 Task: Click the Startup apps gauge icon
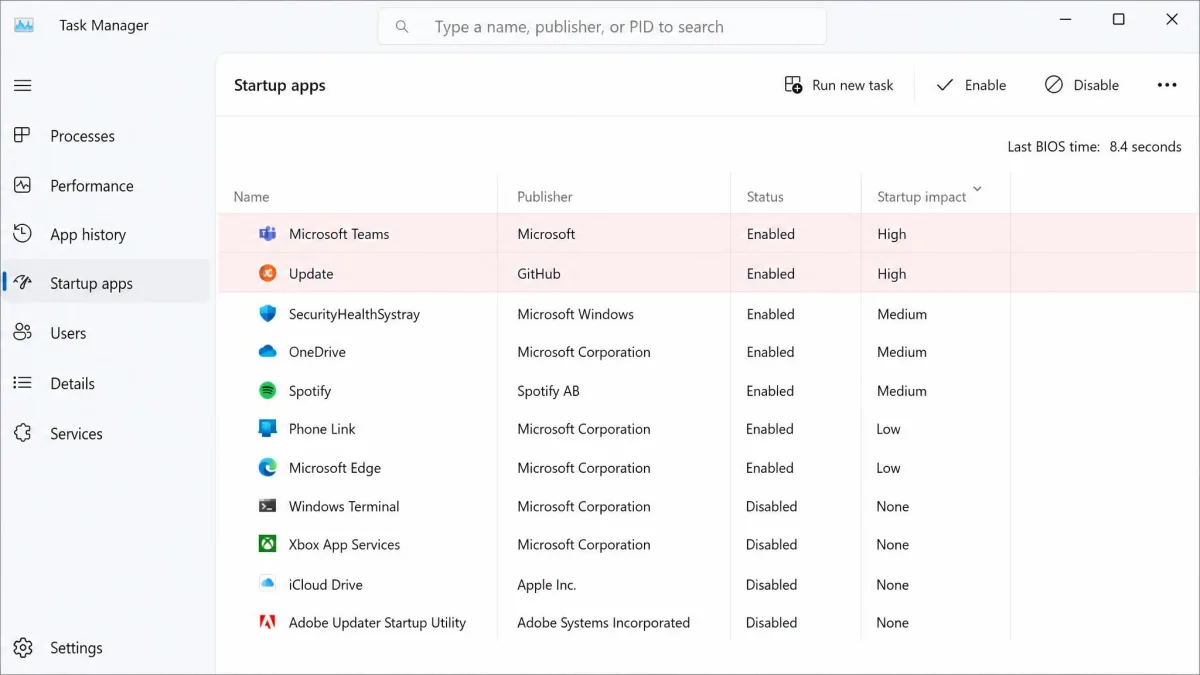(22, 283)
